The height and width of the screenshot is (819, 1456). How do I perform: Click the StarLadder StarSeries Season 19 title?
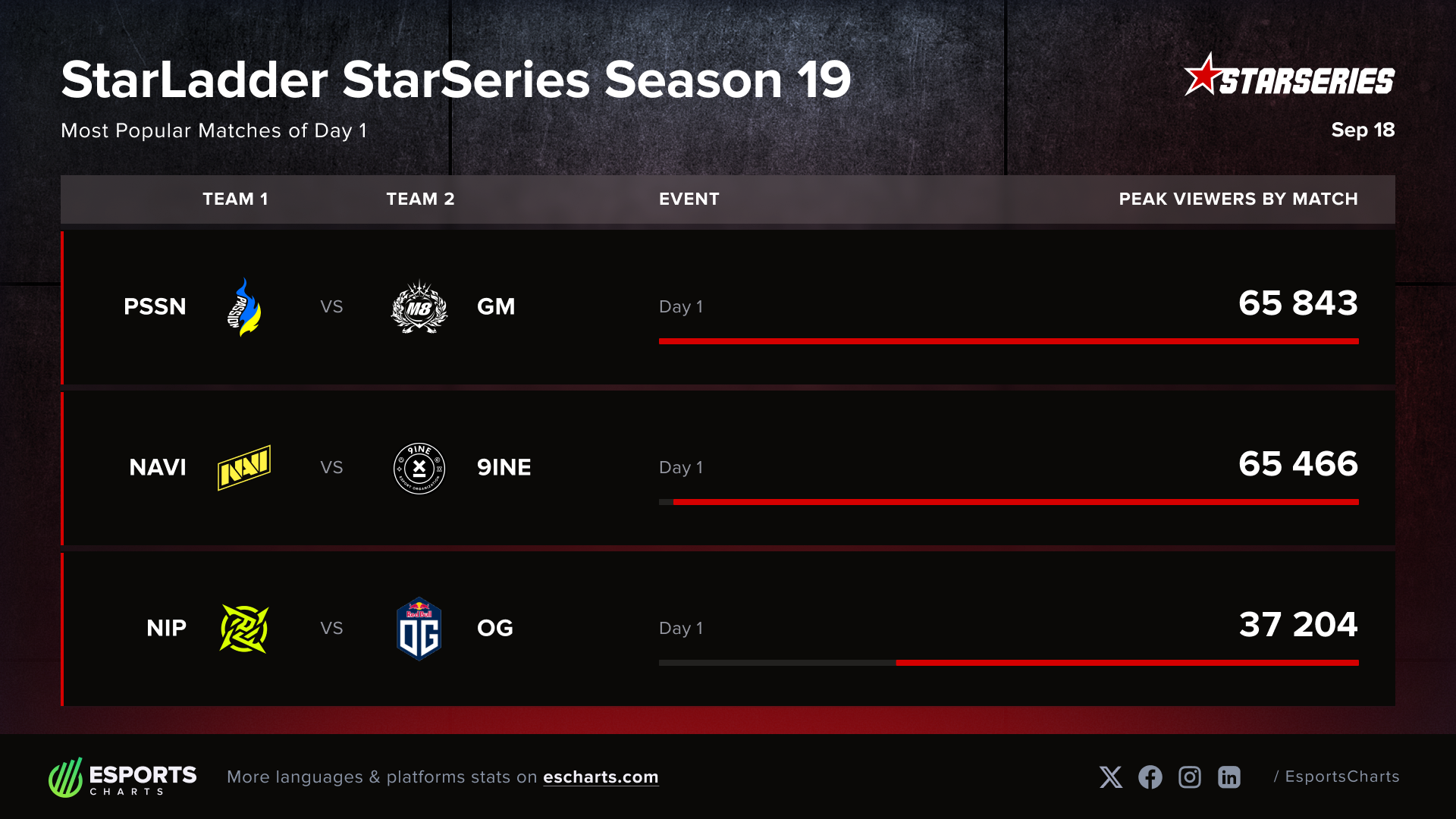pos(456,80)
